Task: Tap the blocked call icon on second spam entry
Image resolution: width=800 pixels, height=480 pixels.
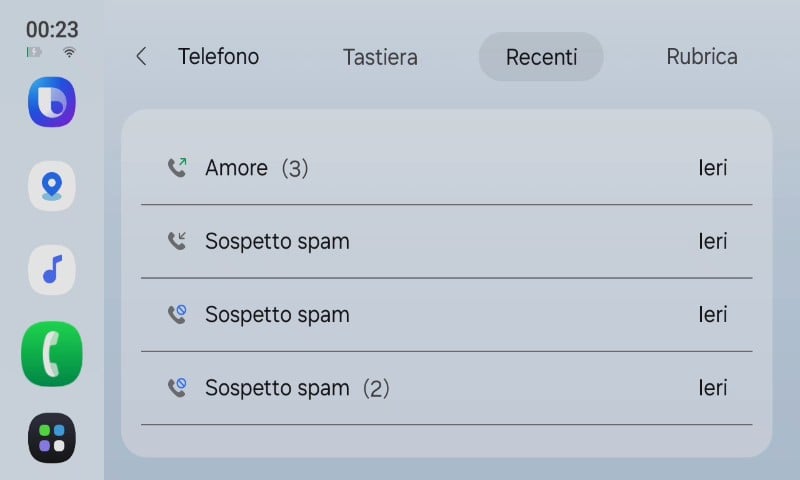Action: tap(177, 315)
